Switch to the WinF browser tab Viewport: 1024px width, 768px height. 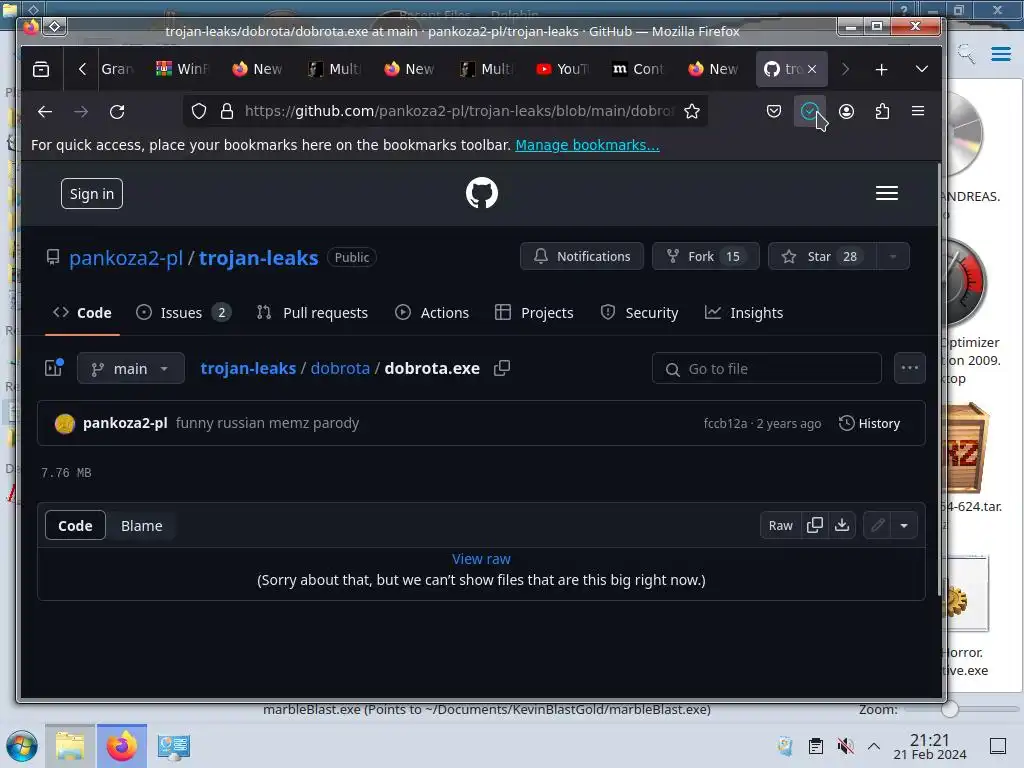[x=182, y=69]
